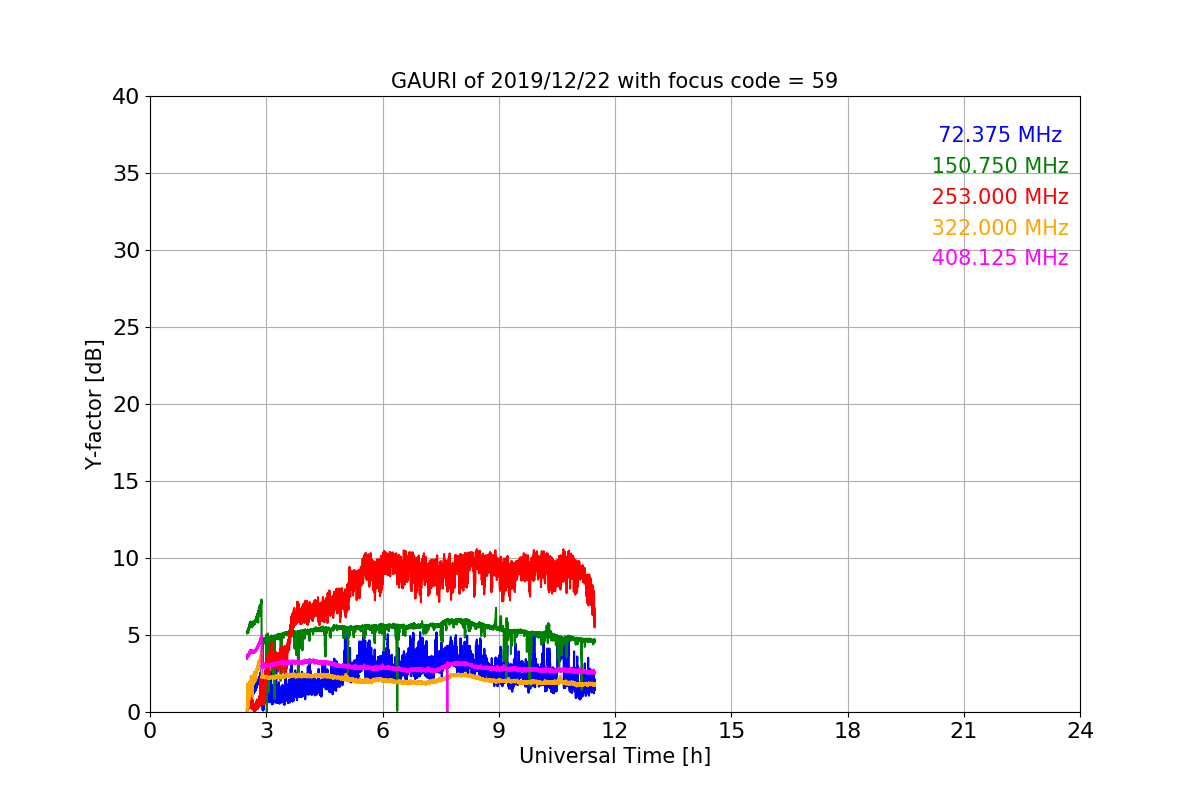
Task: Click the 'Universal Time [h]' axis label
Action: pos(614,756)
